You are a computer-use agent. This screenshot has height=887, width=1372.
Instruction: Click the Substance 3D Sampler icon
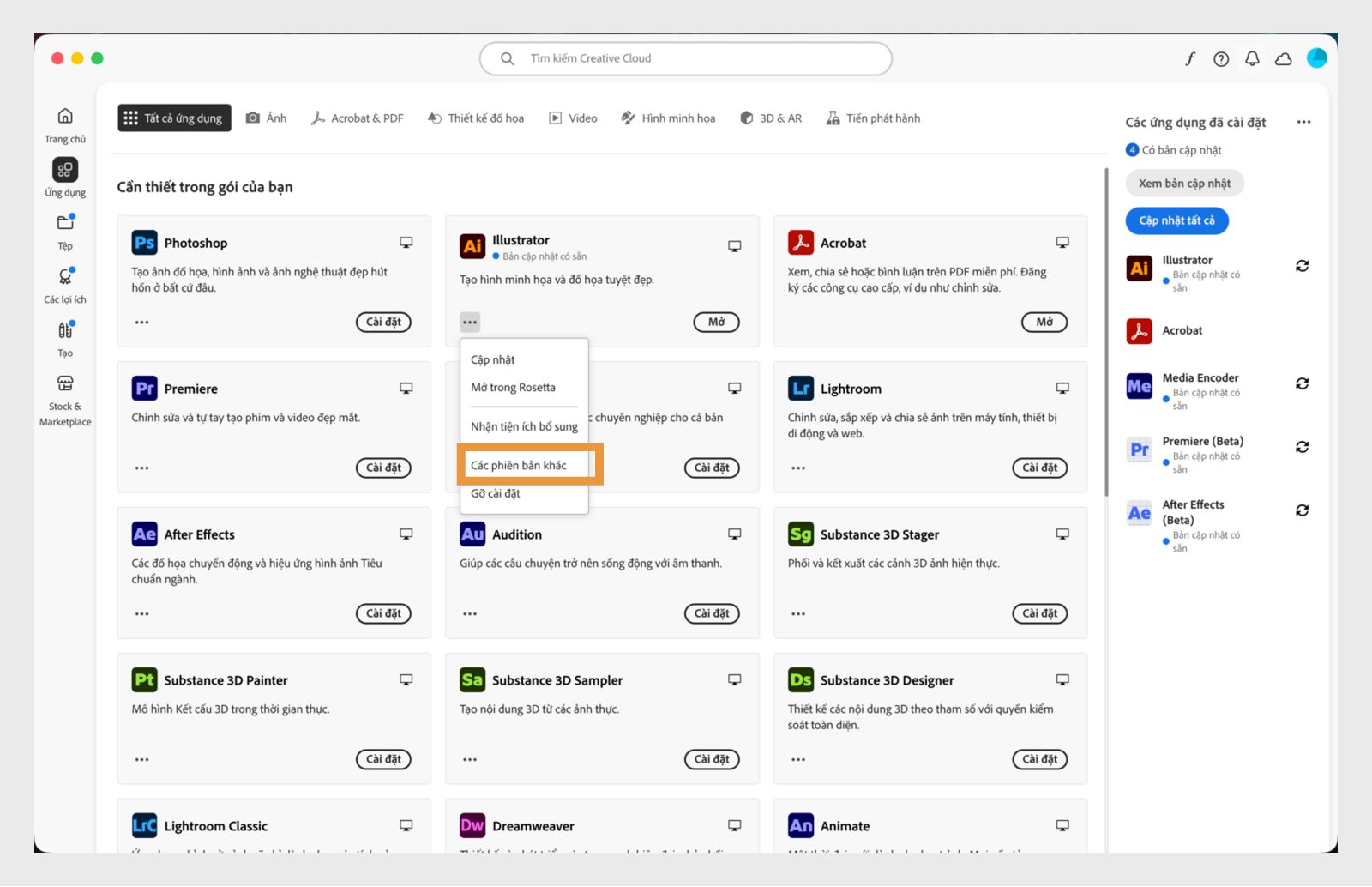472,680
